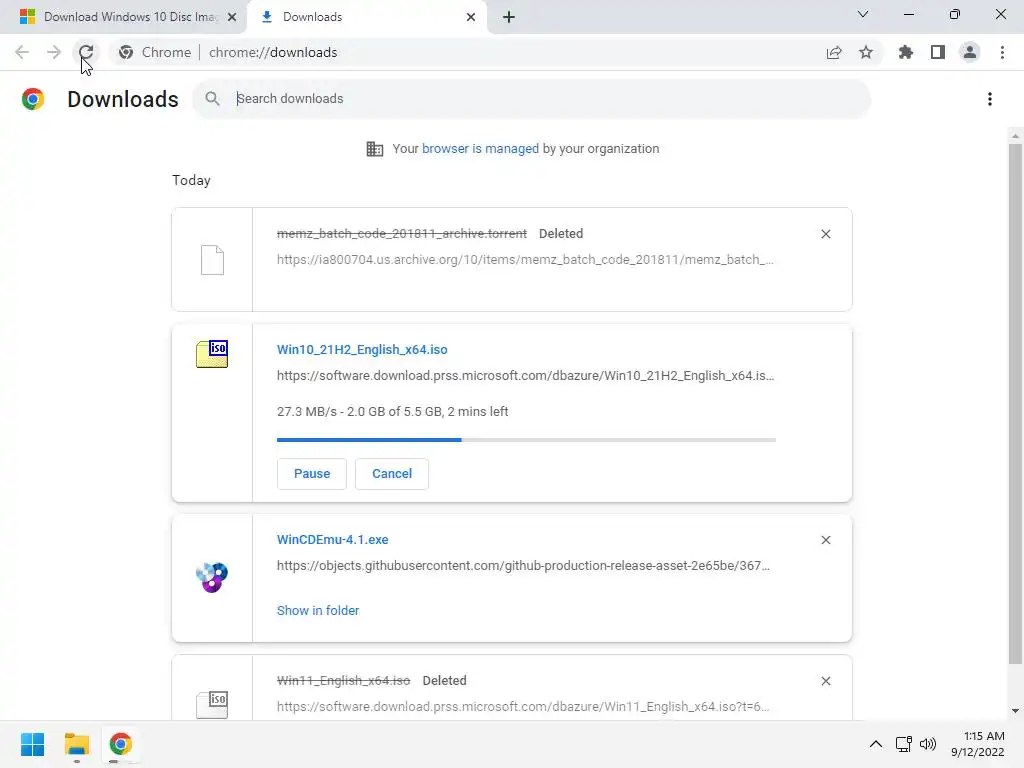Open clock and date in taskbar
The height and width of the screenshot is (768, 1024).
point(978,744)
